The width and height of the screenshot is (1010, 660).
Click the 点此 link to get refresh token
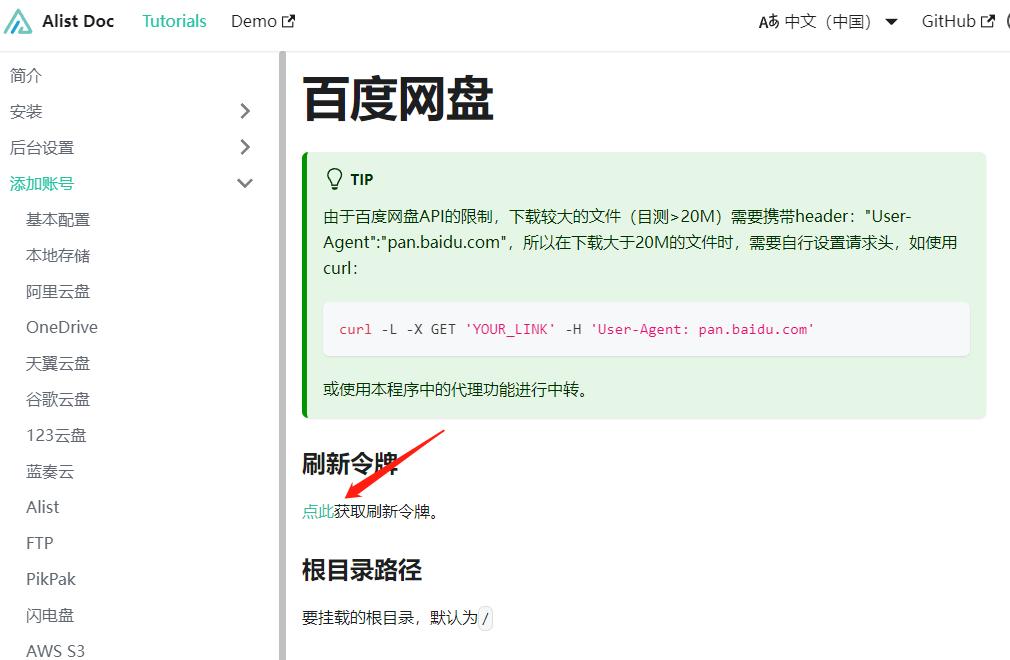click(316, 510)
